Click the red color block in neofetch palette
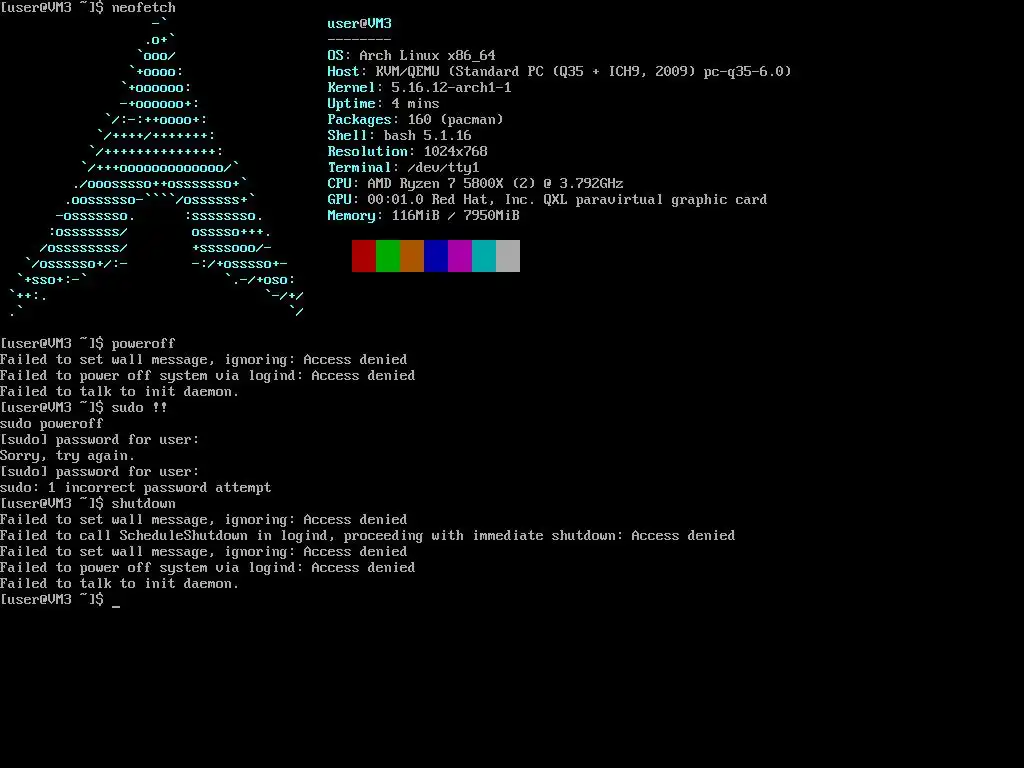This screenshot has height=768, width=1024. (x=364, y=255)
